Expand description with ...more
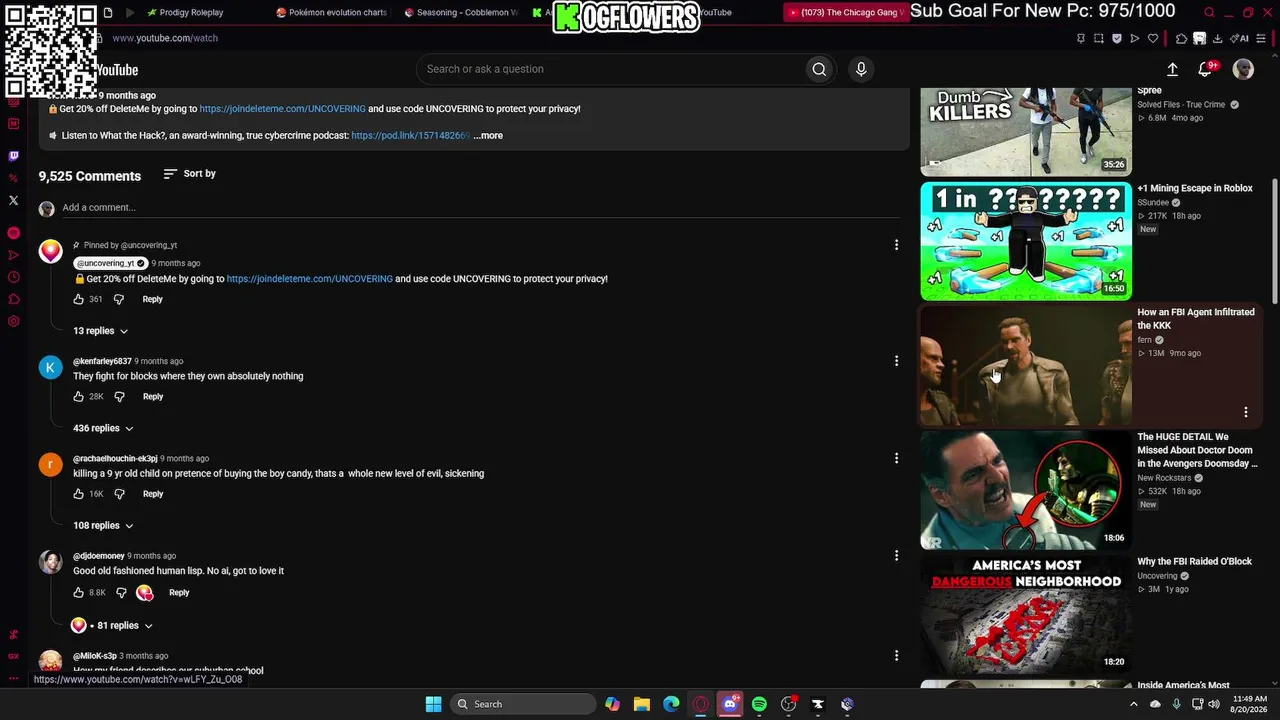Viewport: 1280px width, 720px height. click(x=488, y=136)
